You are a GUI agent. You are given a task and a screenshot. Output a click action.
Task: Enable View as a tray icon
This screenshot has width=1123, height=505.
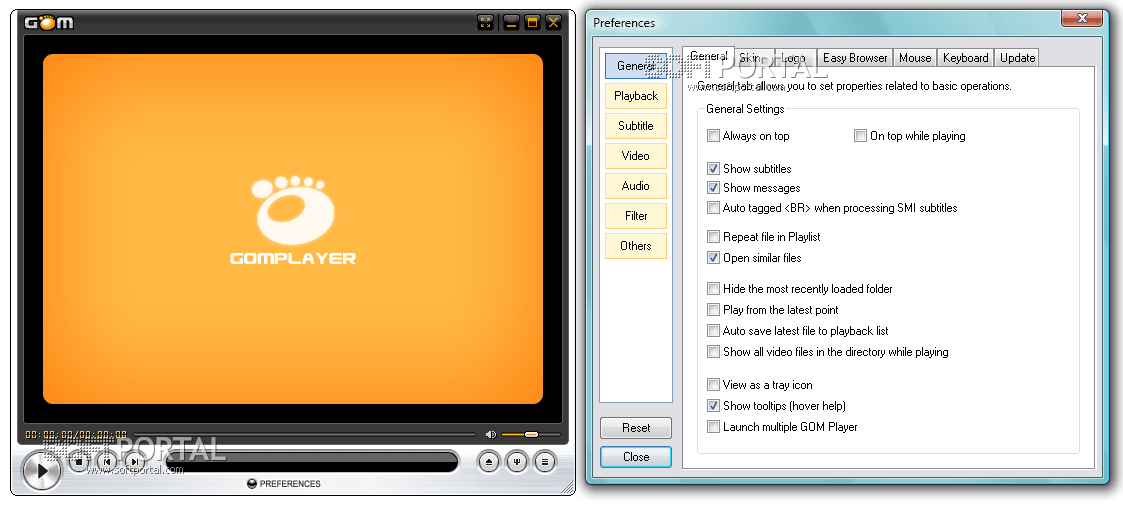713,385
